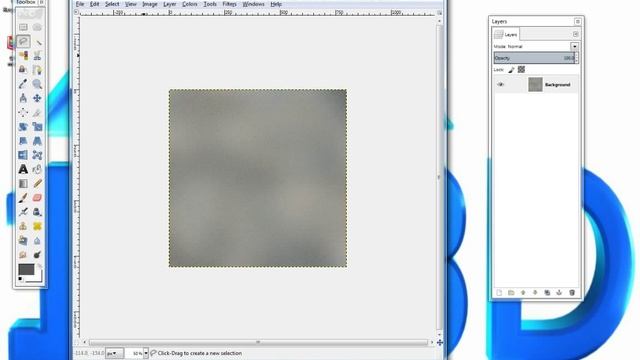Viewport: 640px width, 360px height.
Task: Open the Layers tab configuration menu
Action: pyautogui.click(x=576, y=34)
